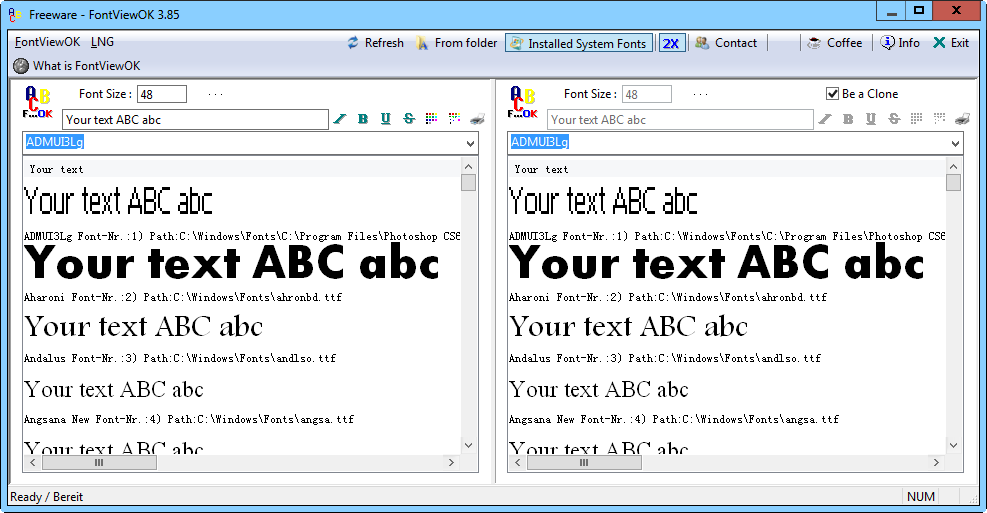
Task: Click right pane vertical scrollbar down arrow
Action: click(954, 445)
